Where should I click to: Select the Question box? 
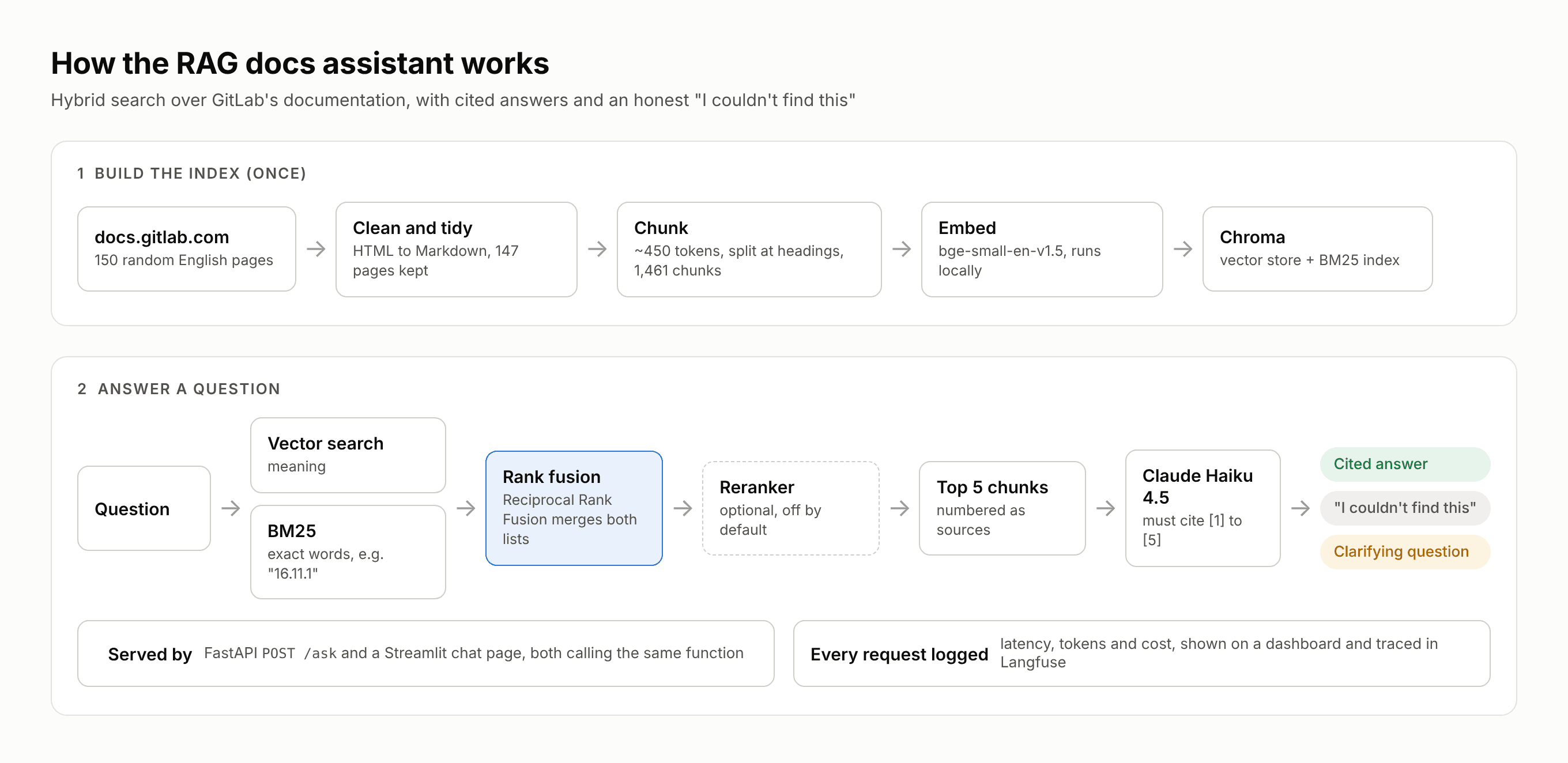coord(144,509)
